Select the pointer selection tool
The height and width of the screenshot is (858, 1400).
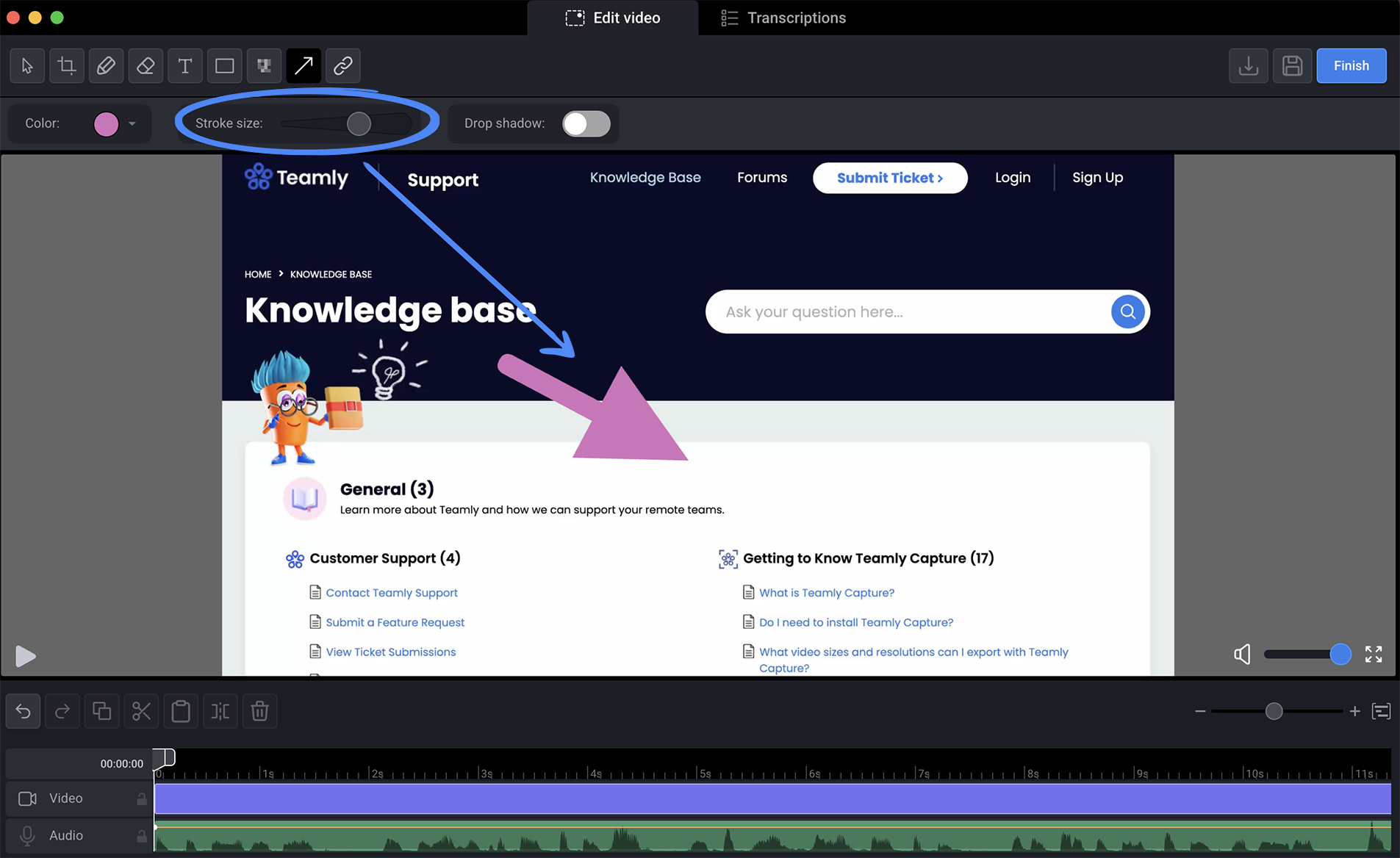[27, 66]
